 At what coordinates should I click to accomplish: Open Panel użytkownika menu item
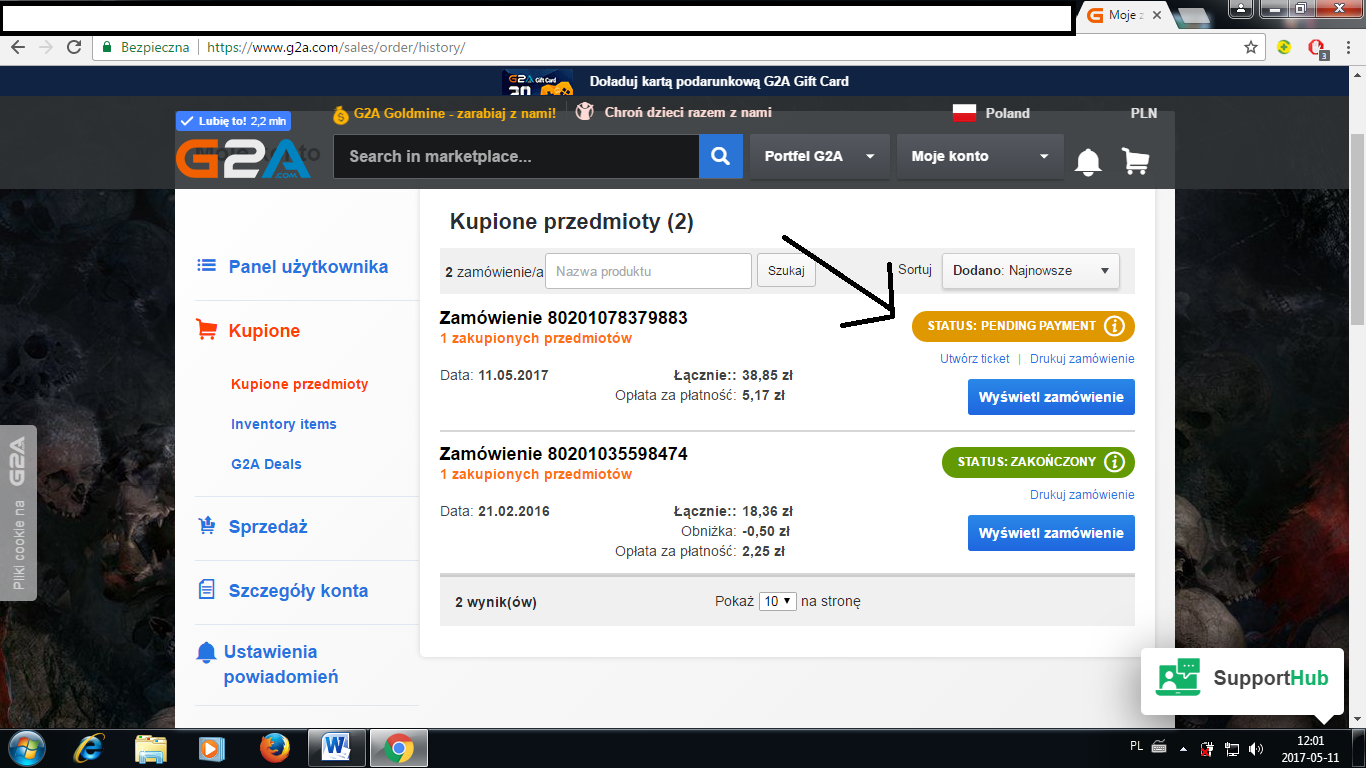(308, 267)
